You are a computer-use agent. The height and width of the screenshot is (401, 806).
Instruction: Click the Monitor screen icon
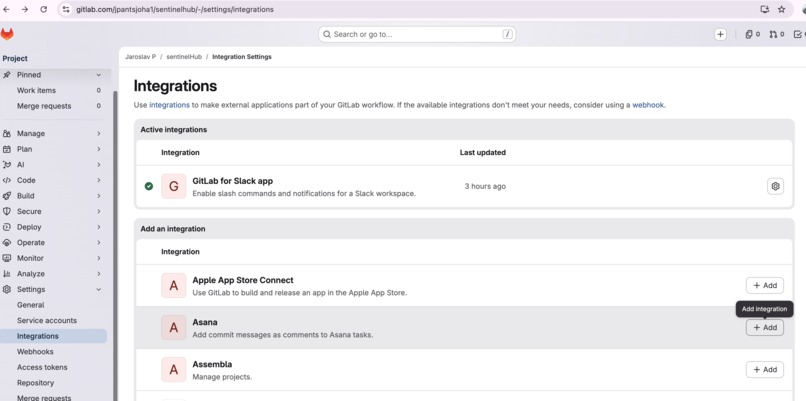coord(7,258)
